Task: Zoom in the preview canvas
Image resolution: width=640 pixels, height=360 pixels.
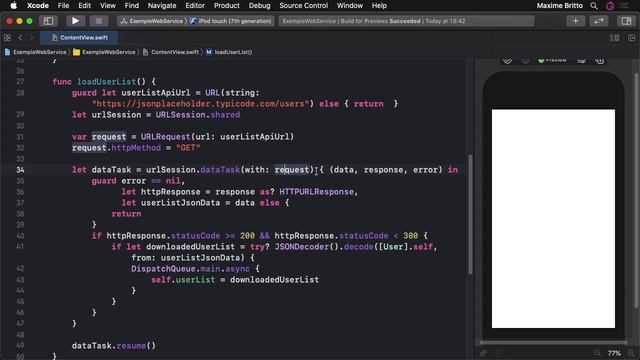Action: 632,353
